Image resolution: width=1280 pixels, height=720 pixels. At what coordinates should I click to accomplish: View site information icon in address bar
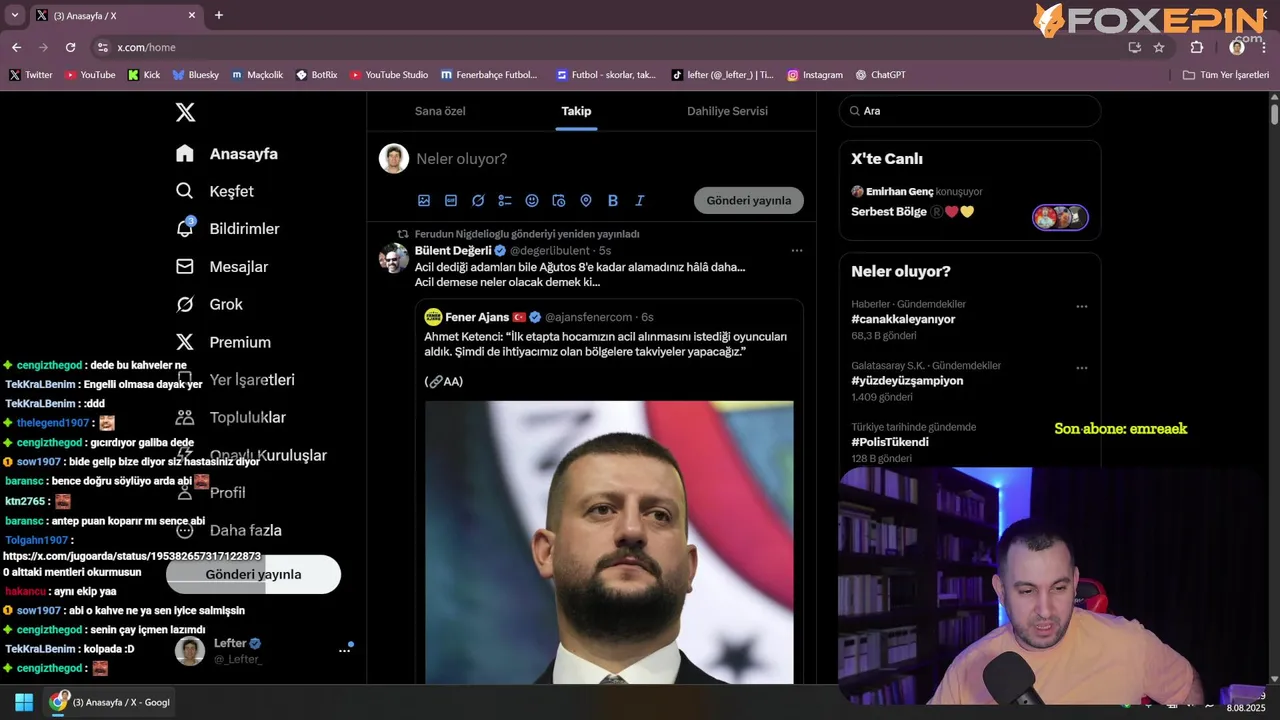pos(101,47)
